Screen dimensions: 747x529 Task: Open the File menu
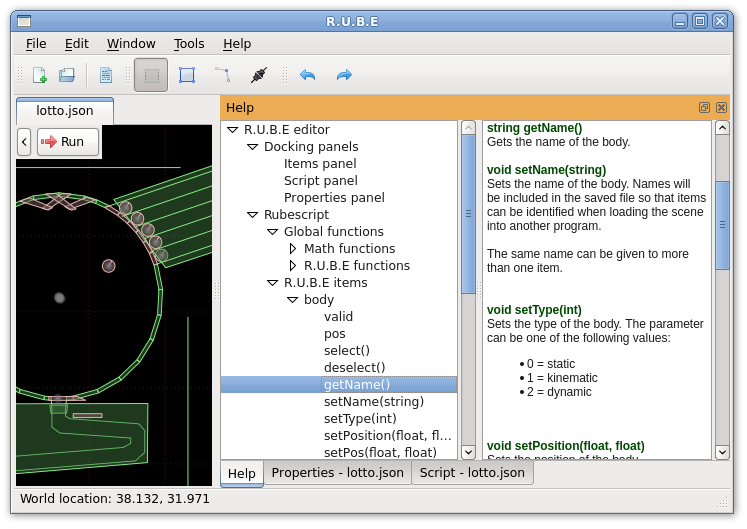tap(36, 44)
